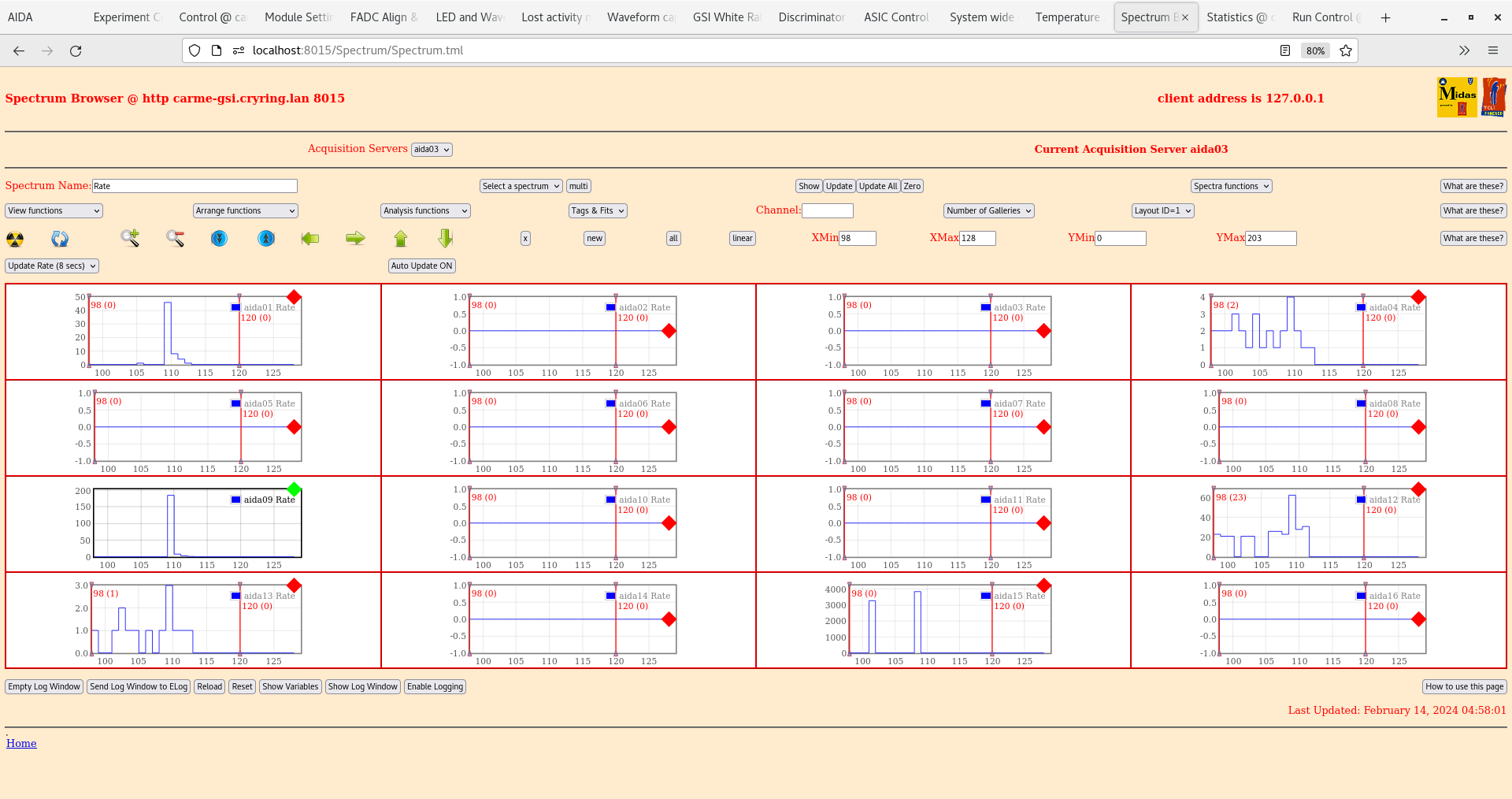This screenshot has width=1512, height=799.
Task: Open the Acquisition Servers aida03 dropdown
Action: point(431,149)
